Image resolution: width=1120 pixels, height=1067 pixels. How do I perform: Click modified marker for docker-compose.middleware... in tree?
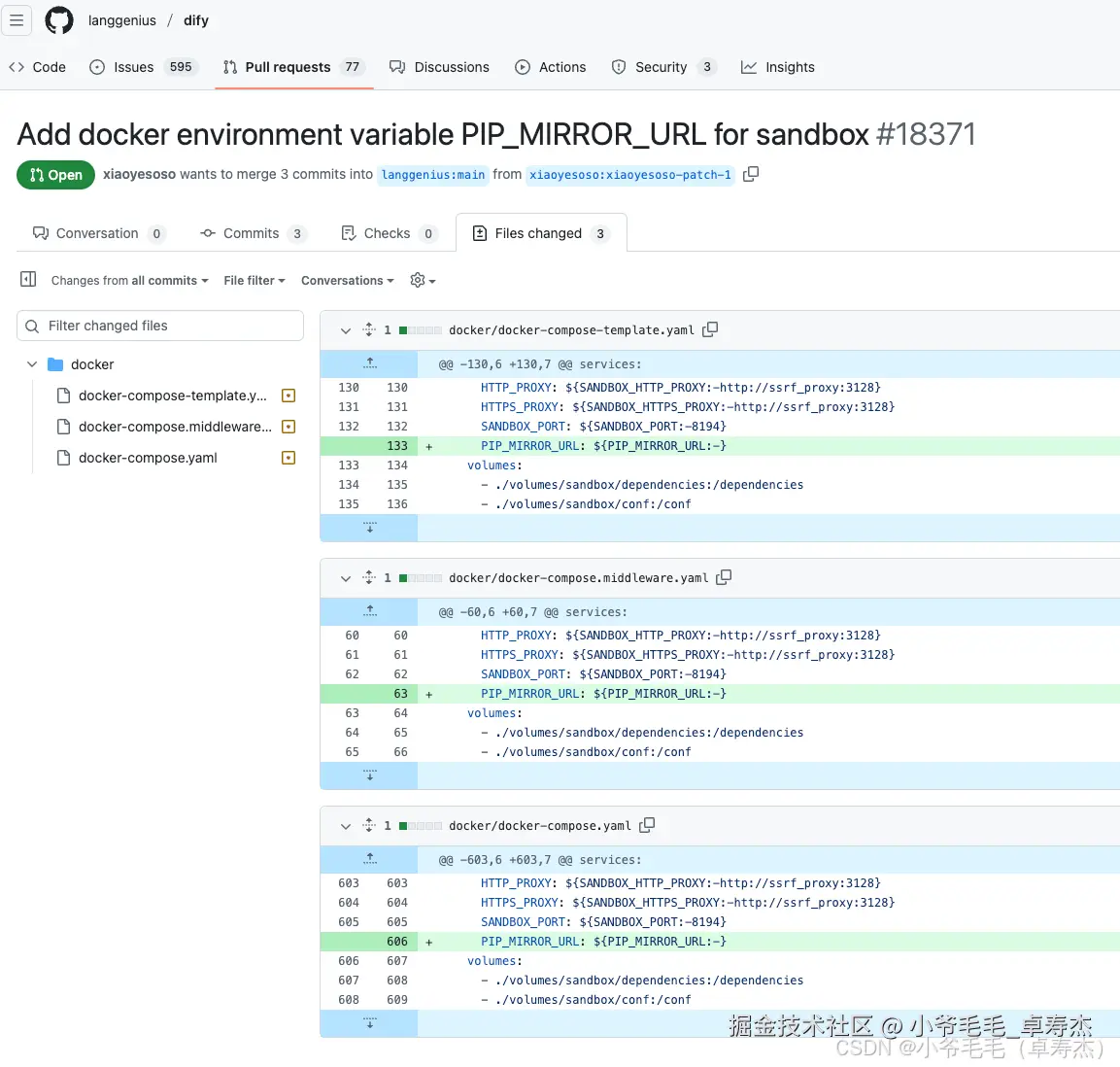288,427
